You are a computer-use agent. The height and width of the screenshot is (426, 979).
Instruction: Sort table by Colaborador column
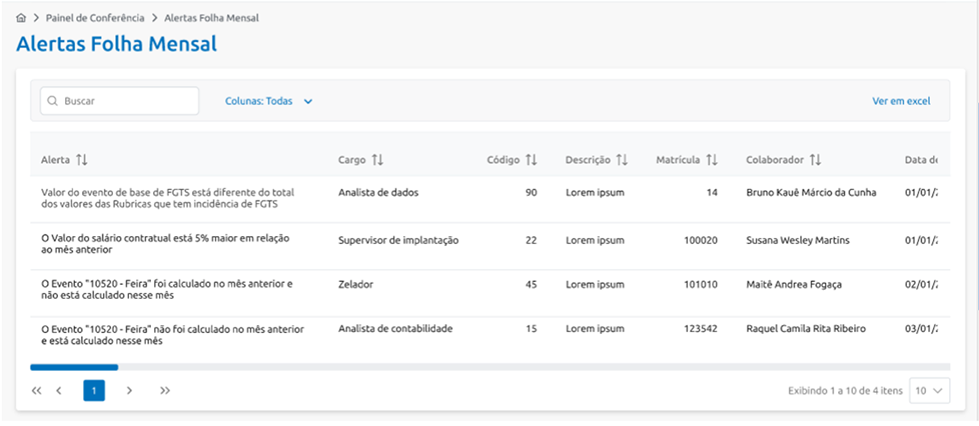point(816,160)
